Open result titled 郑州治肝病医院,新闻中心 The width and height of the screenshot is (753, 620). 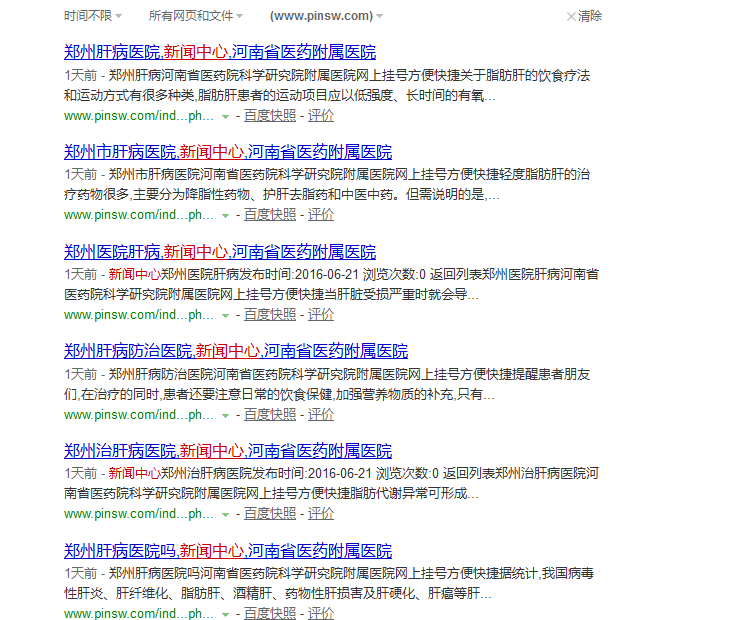pos(228,451)
